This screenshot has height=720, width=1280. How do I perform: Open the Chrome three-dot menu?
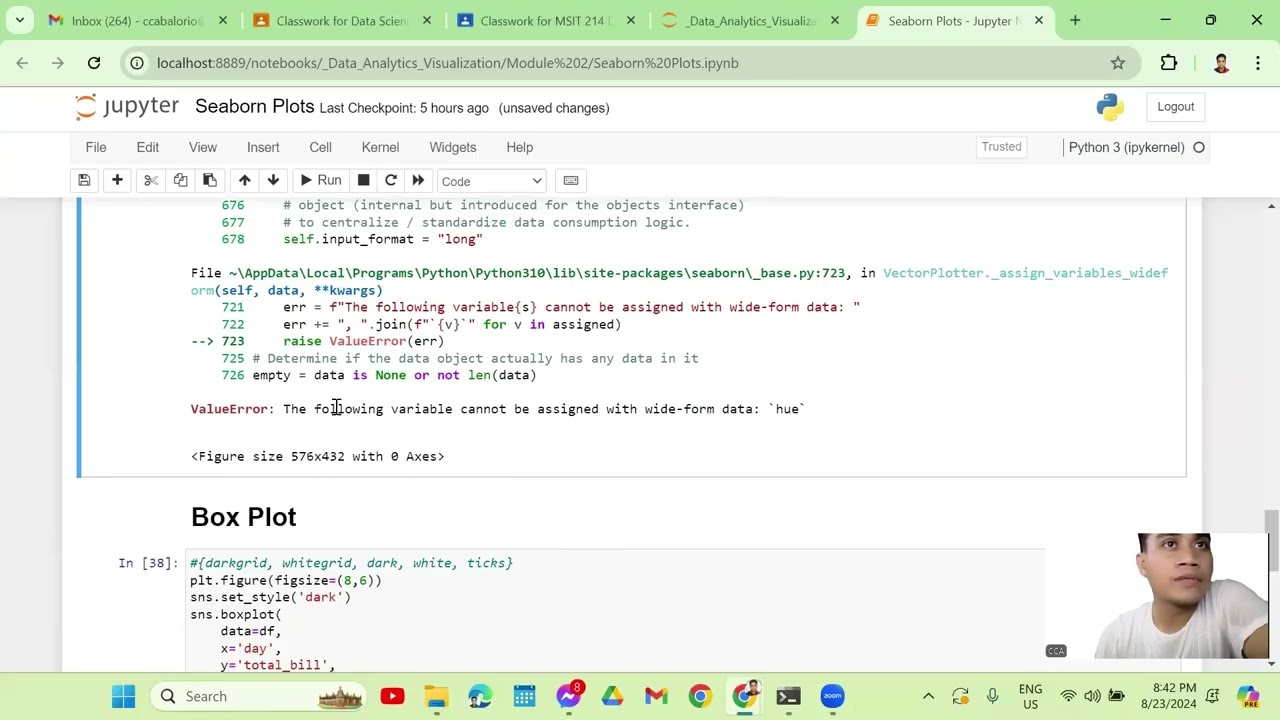tap(1257, 63)
